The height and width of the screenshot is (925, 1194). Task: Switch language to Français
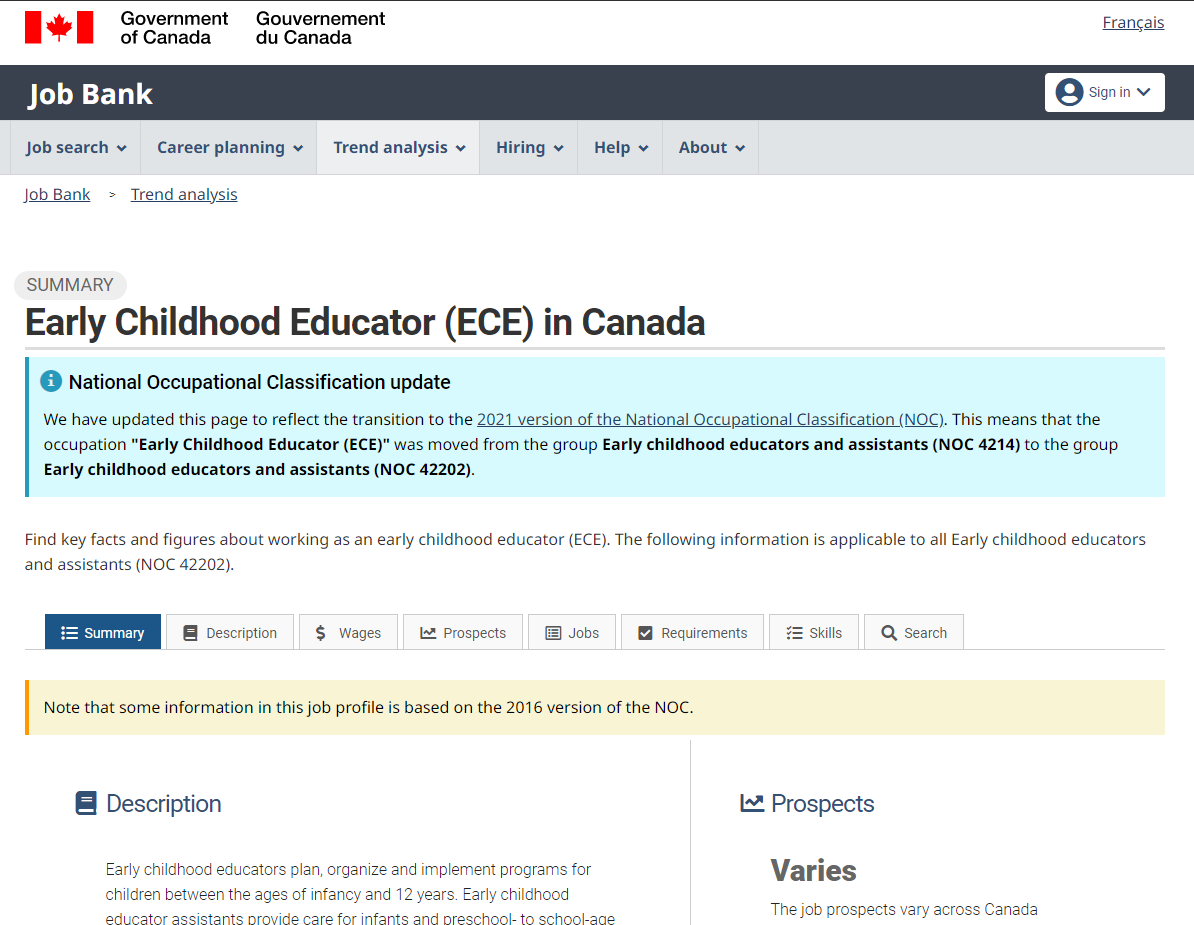click(x=1133, y=23)
